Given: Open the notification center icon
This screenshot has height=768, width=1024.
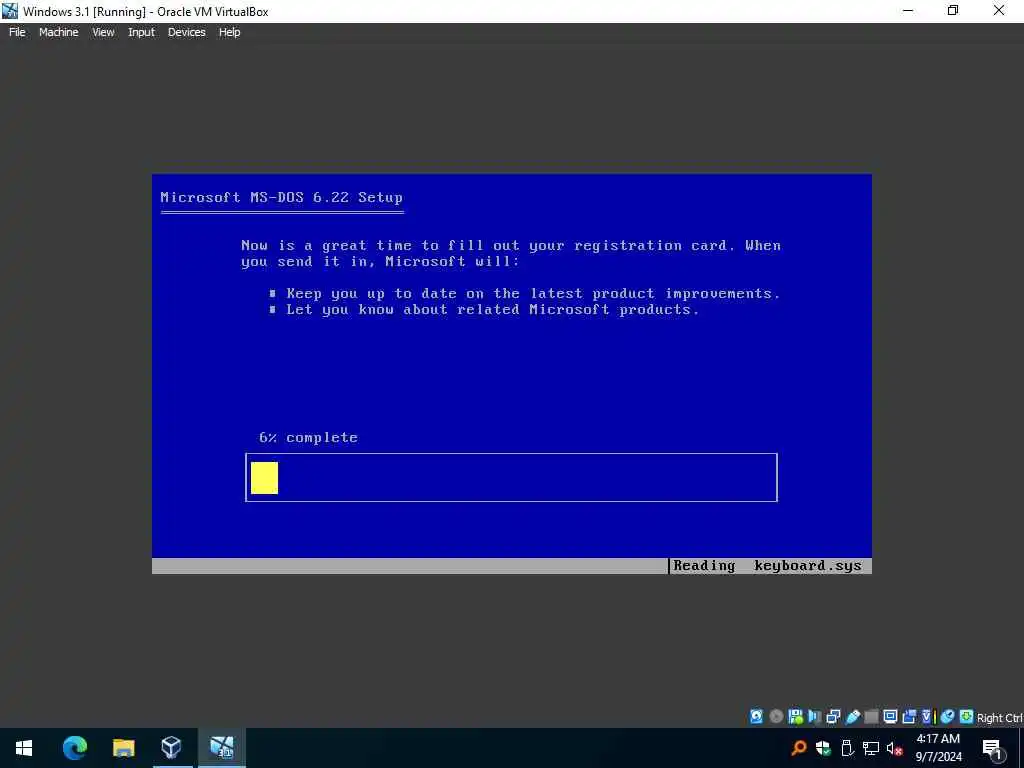Looking at the screenshot, I should click(x=992, y=748).
